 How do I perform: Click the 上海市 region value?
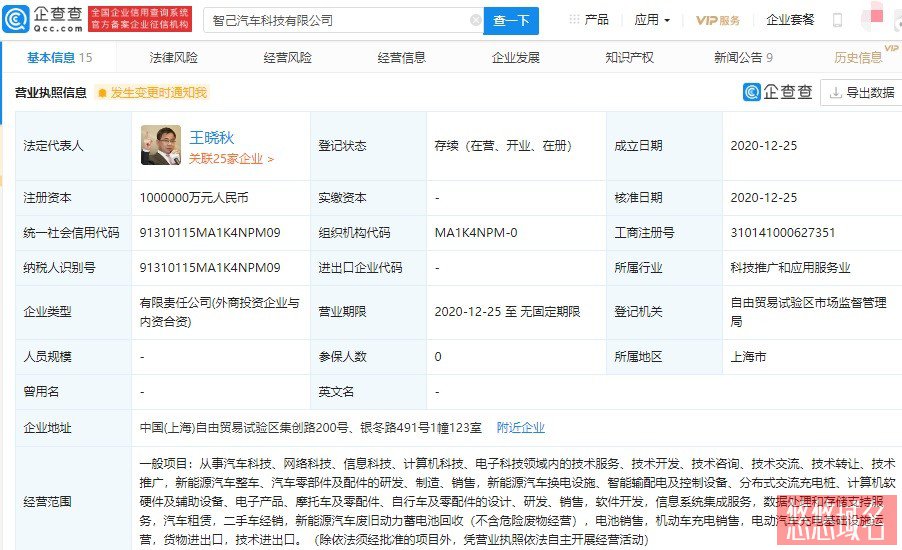click(x=748, y=357)
